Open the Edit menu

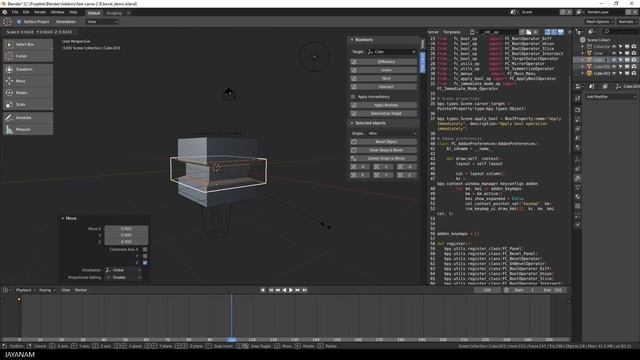pyautogui.click(x=26, y=12)
